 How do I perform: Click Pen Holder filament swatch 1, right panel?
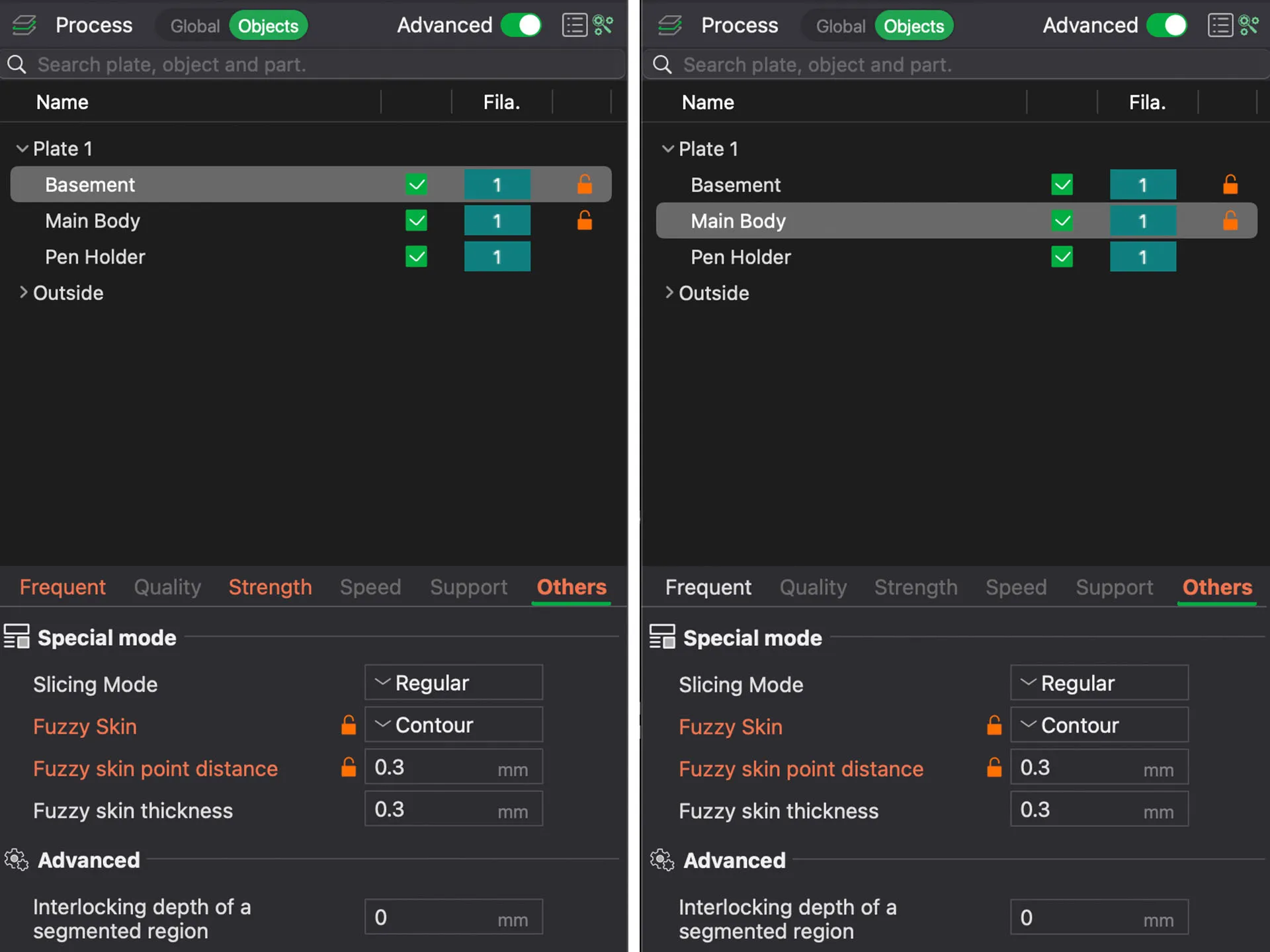coord(1142,257)
